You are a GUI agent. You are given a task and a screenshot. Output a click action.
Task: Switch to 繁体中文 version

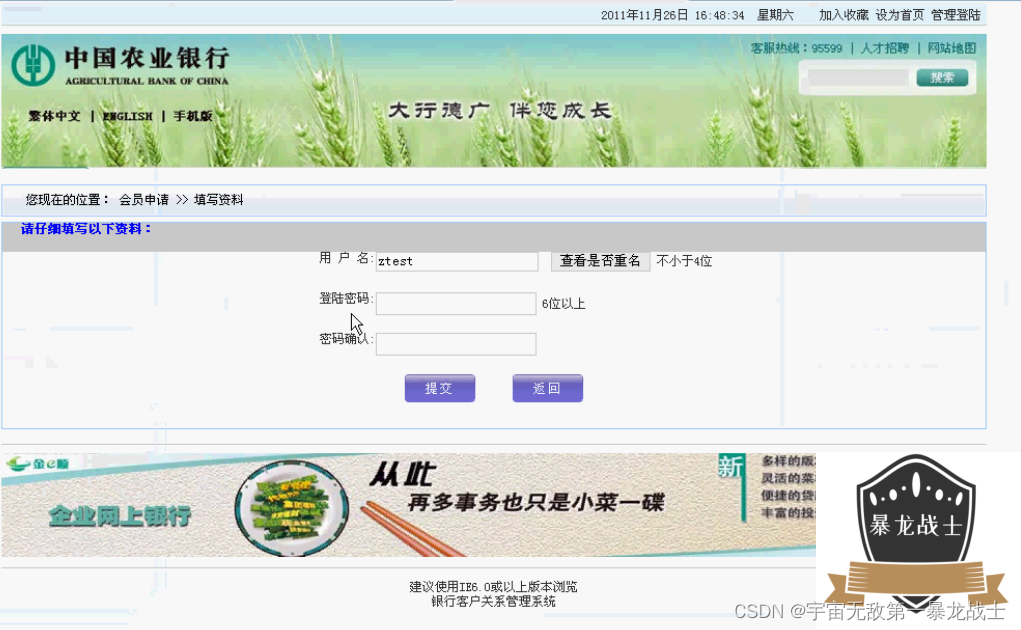(x=54, y=116)
